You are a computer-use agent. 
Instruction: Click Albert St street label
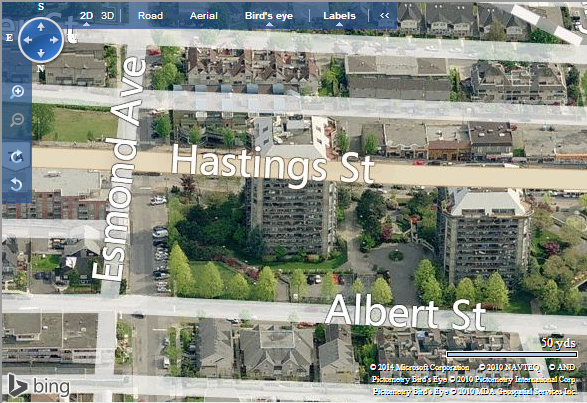(405, 311)
